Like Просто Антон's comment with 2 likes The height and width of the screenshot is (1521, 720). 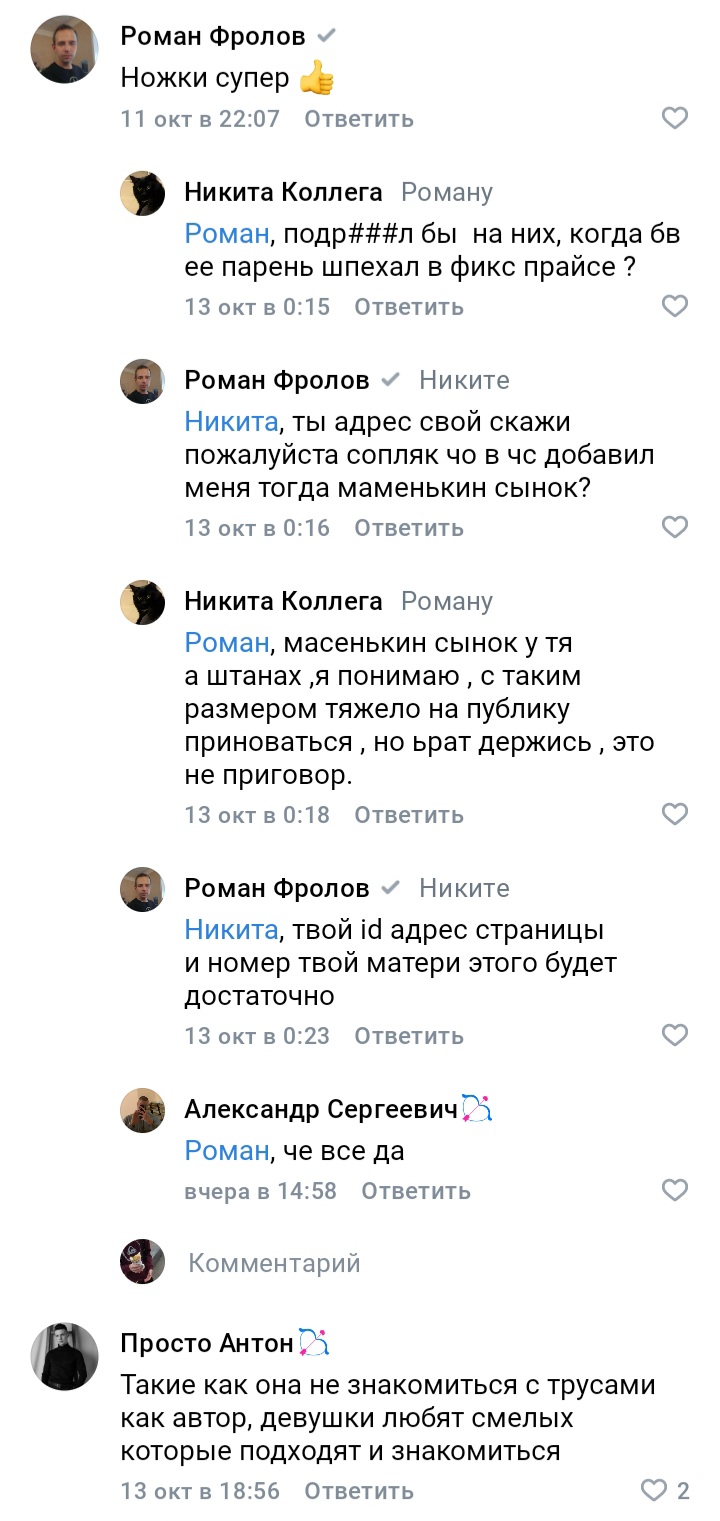[x=654, y=1490]
